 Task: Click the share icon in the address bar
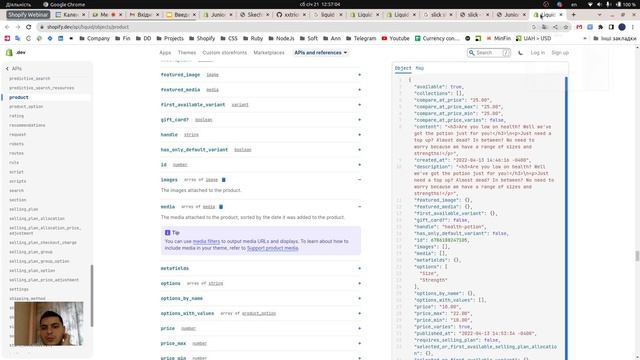coord(555,27)
